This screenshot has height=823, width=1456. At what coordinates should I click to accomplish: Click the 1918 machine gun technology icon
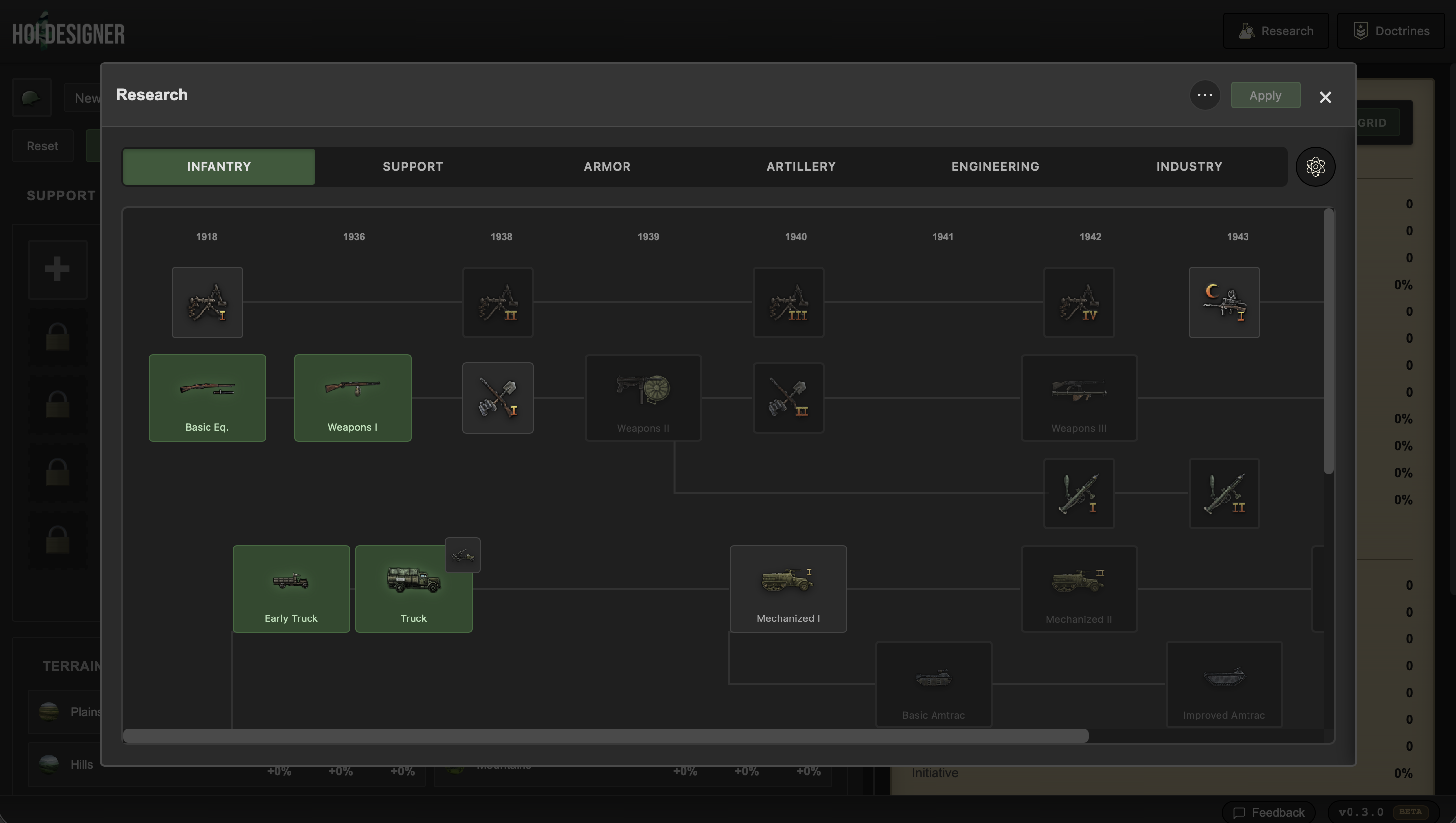207,303
